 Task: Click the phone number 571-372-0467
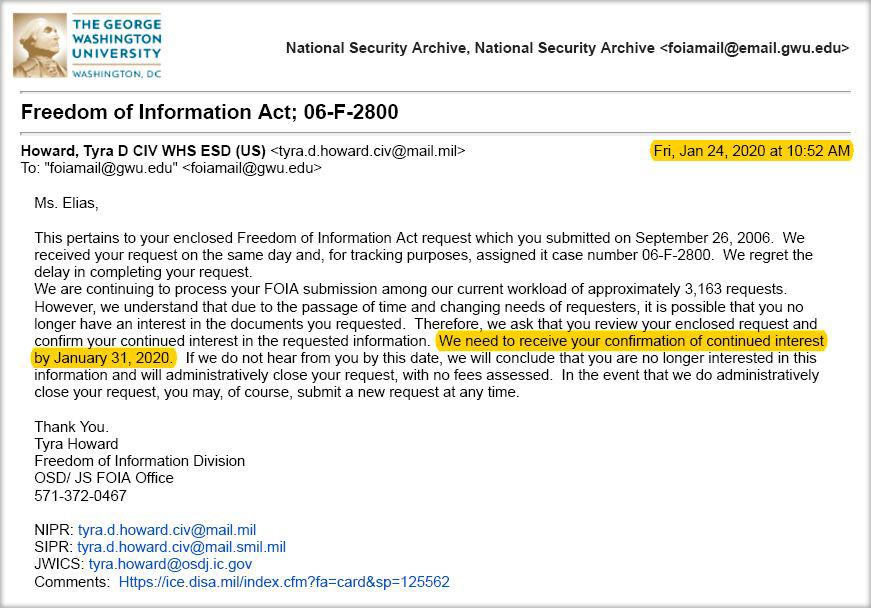pos(81,495)
